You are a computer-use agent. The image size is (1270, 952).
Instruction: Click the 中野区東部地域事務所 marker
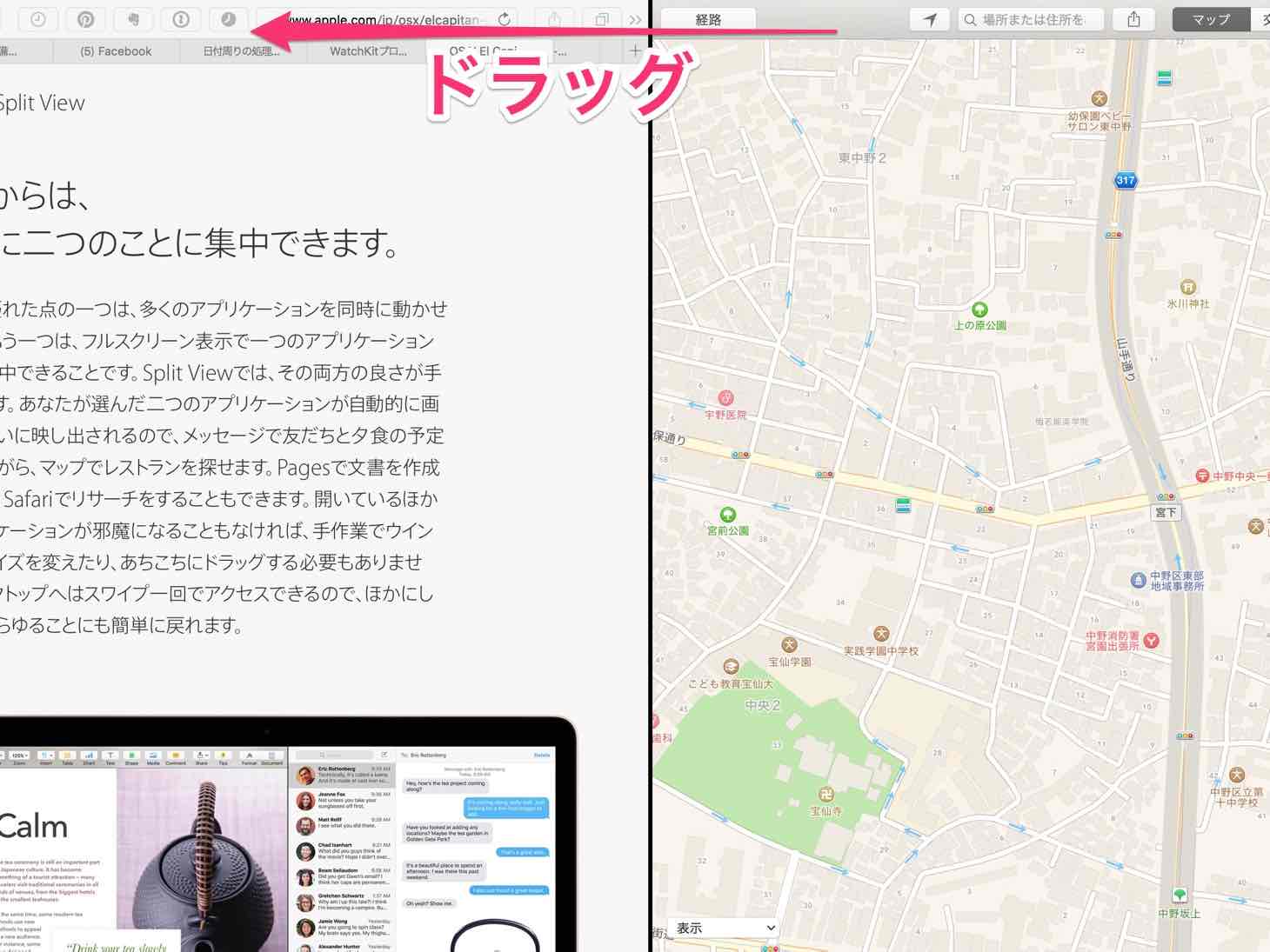[1138, 580]
